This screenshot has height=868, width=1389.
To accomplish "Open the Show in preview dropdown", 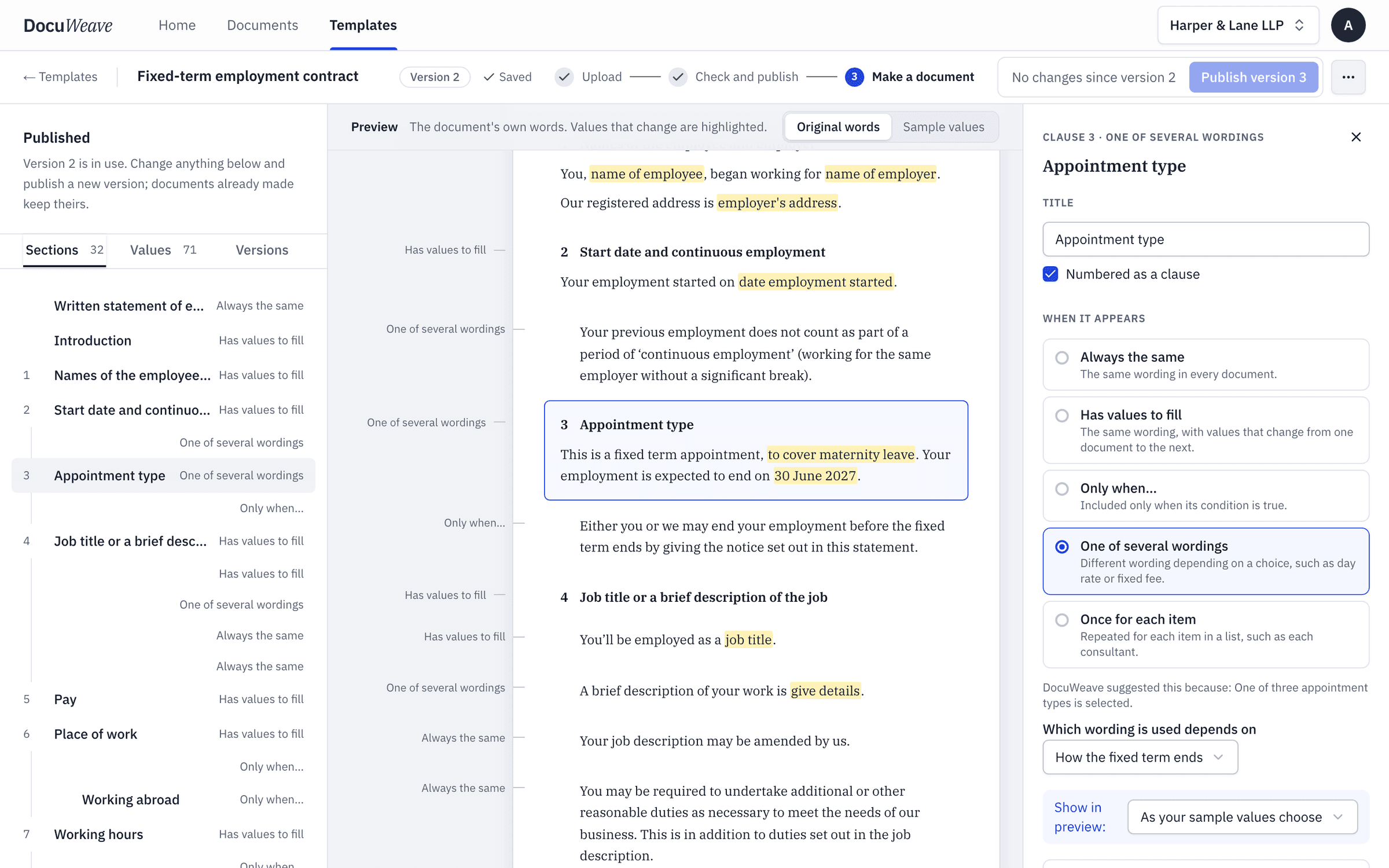I will point(1243,817).
